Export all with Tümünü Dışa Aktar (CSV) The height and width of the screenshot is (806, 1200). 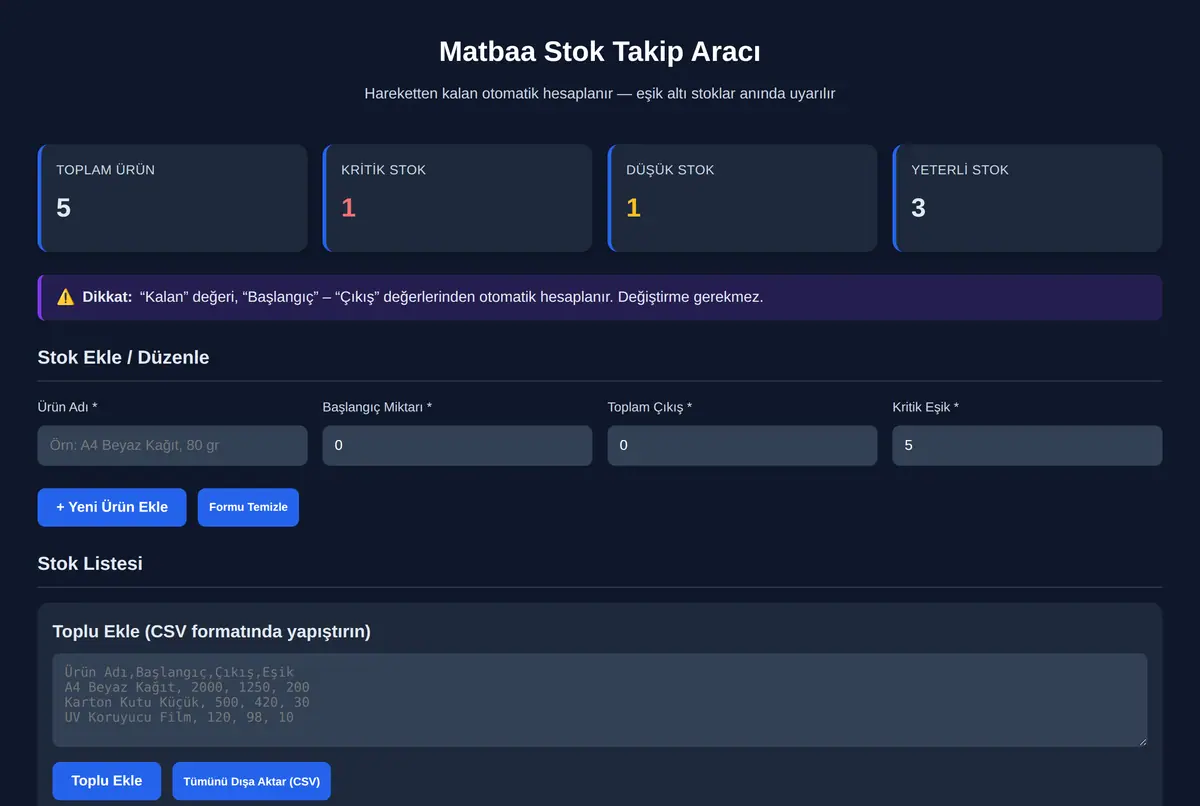pos(252,781)
